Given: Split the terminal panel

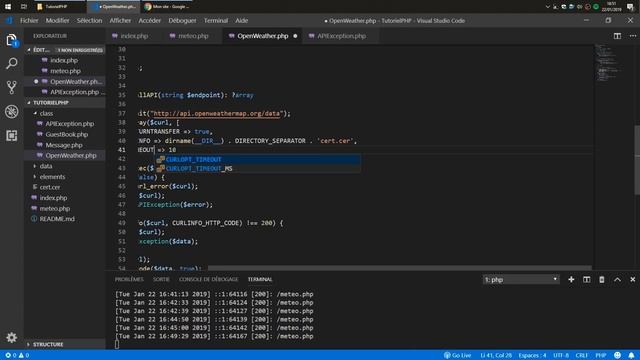Looking at the screenshot, I should coord(587,280).
